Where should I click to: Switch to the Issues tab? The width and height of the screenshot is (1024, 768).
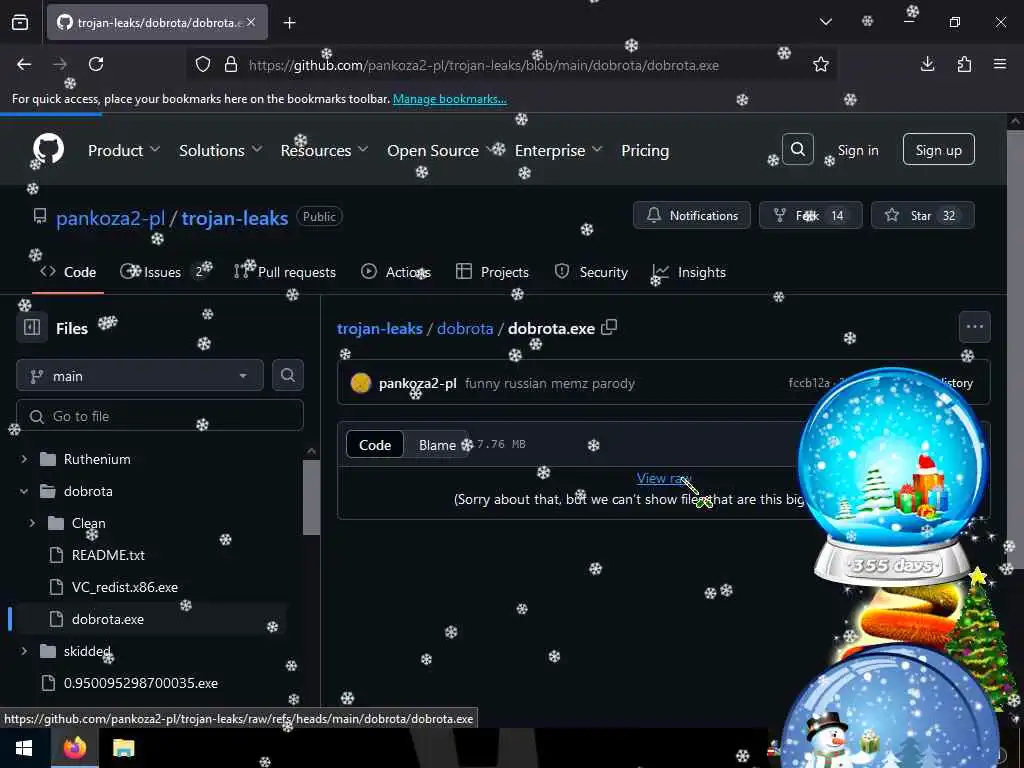click(164, 272)
